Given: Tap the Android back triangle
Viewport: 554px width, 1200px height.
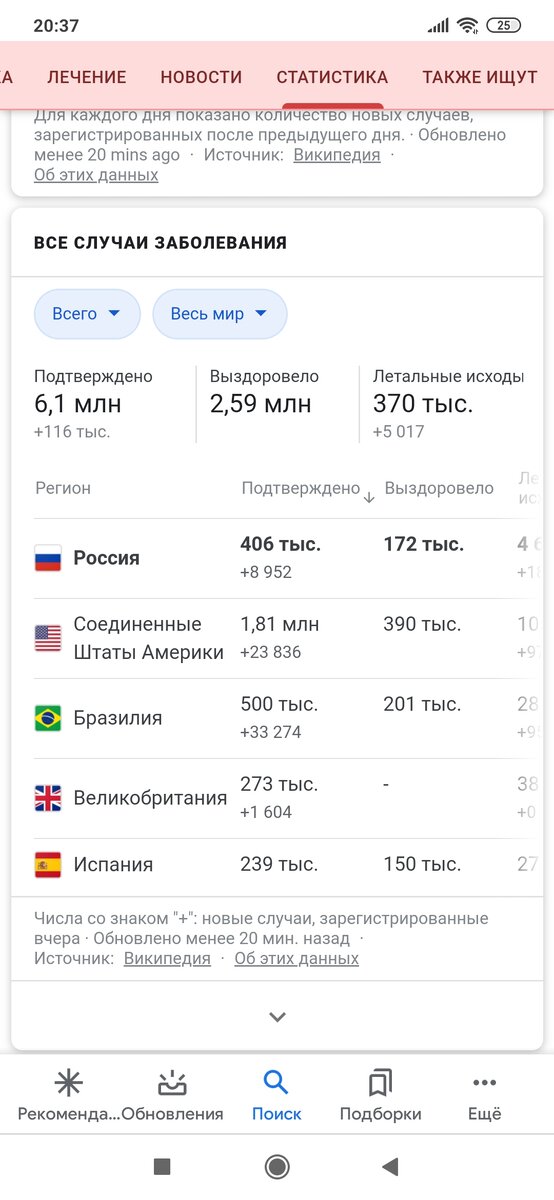Looking at the screenshot, I should [x=391, y=1166].
